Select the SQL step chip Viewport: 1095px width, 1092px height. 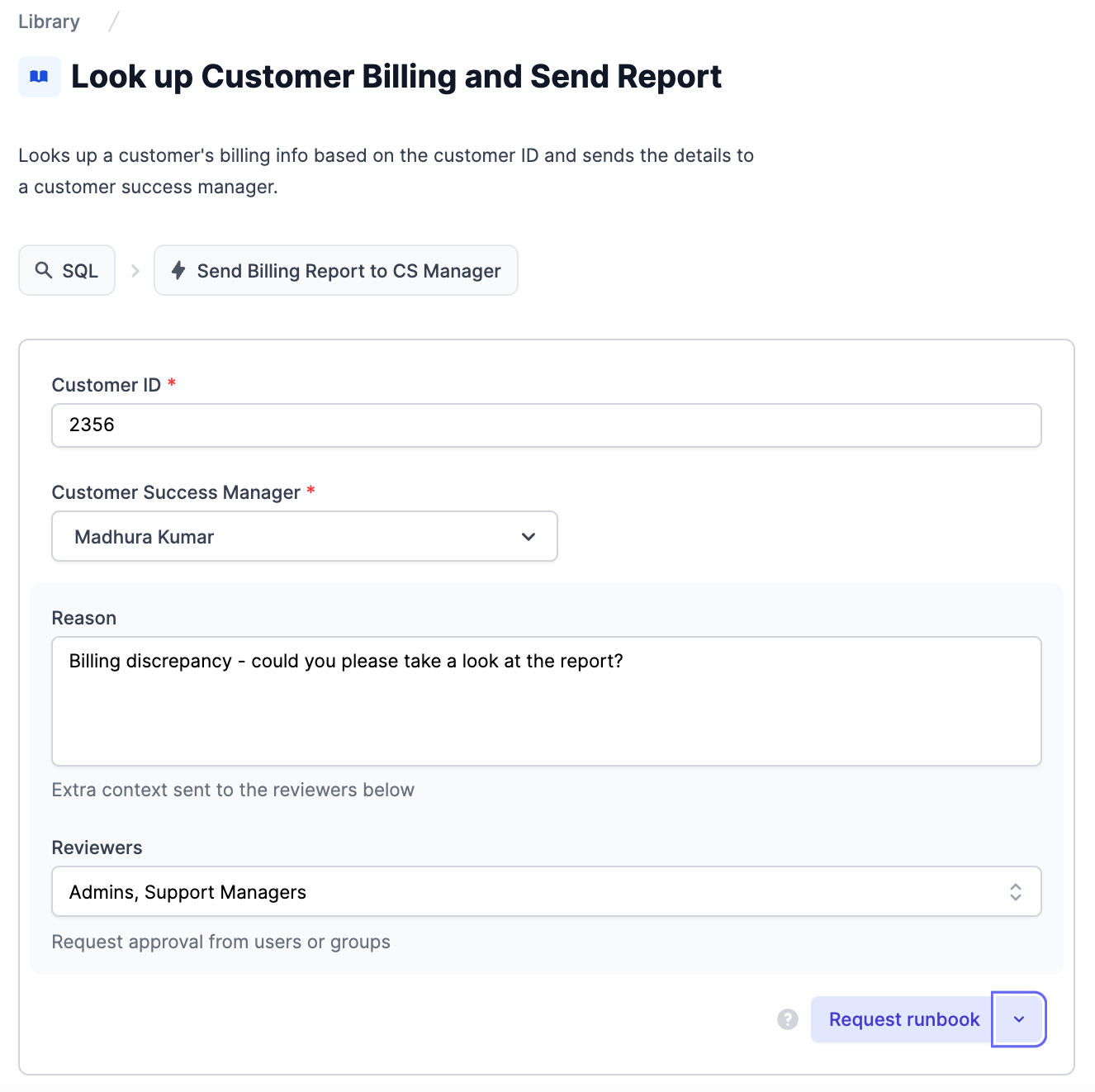click(67, 270)
